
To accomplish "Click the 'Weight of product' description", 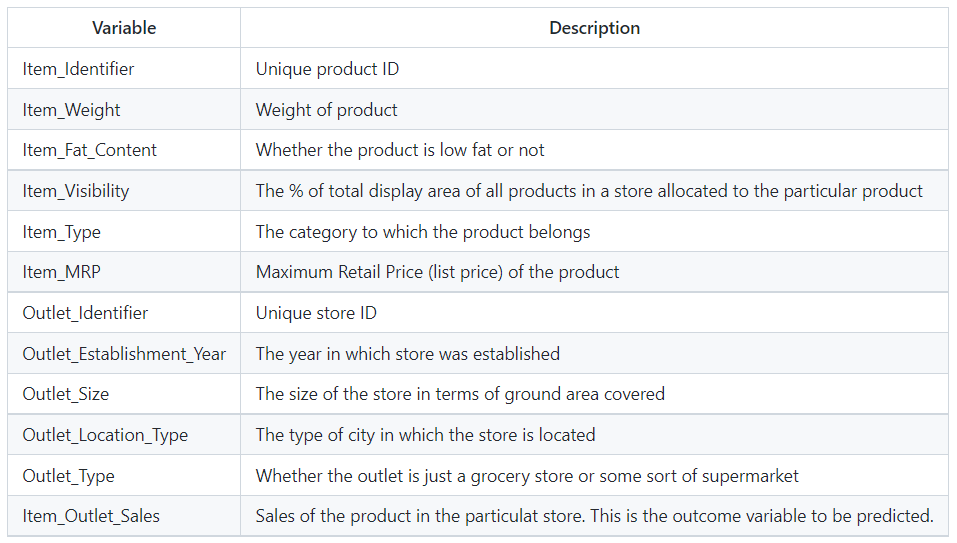I will click(327, 110).
